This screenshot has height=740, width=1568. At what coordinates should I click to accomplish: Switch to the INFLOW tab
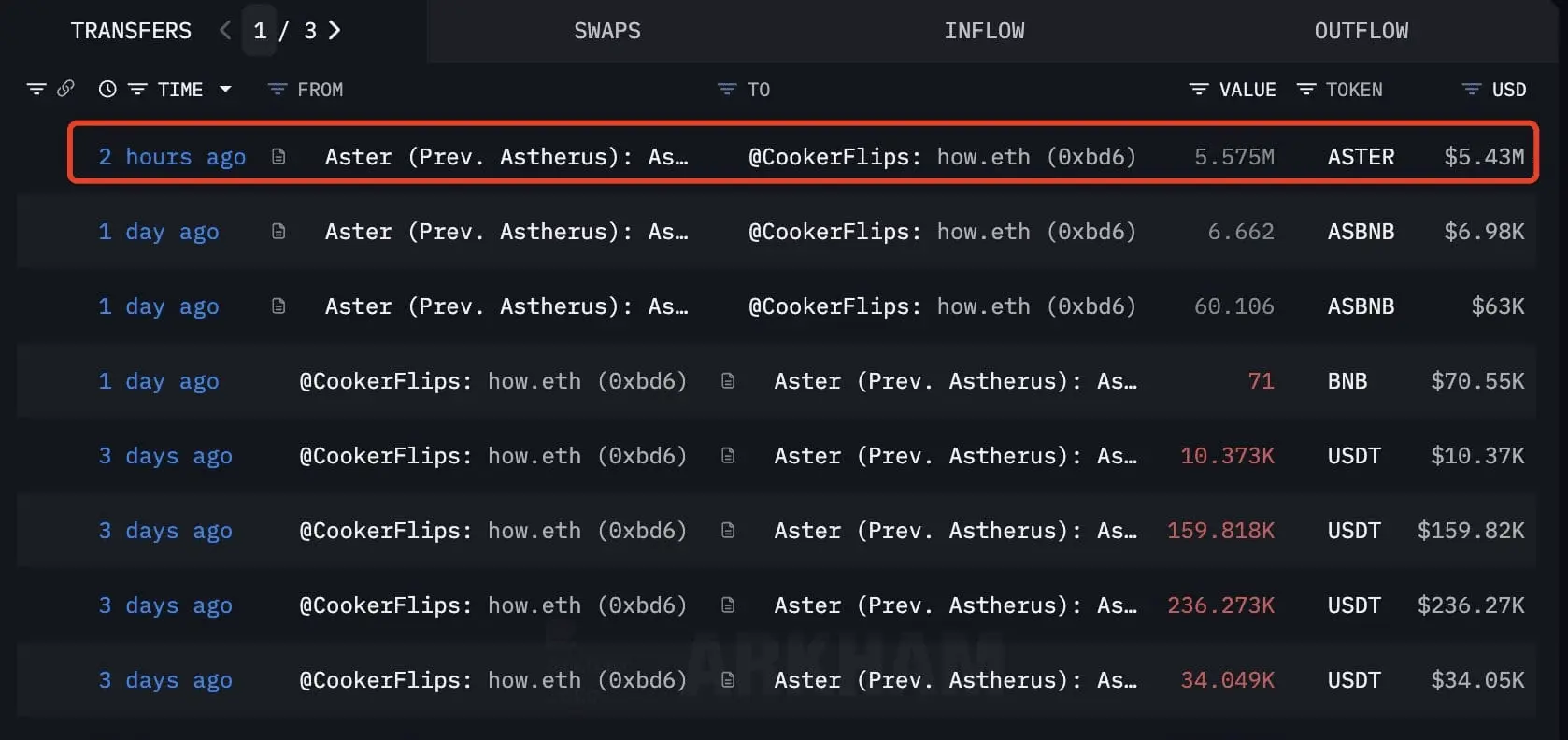pos(984,31)
